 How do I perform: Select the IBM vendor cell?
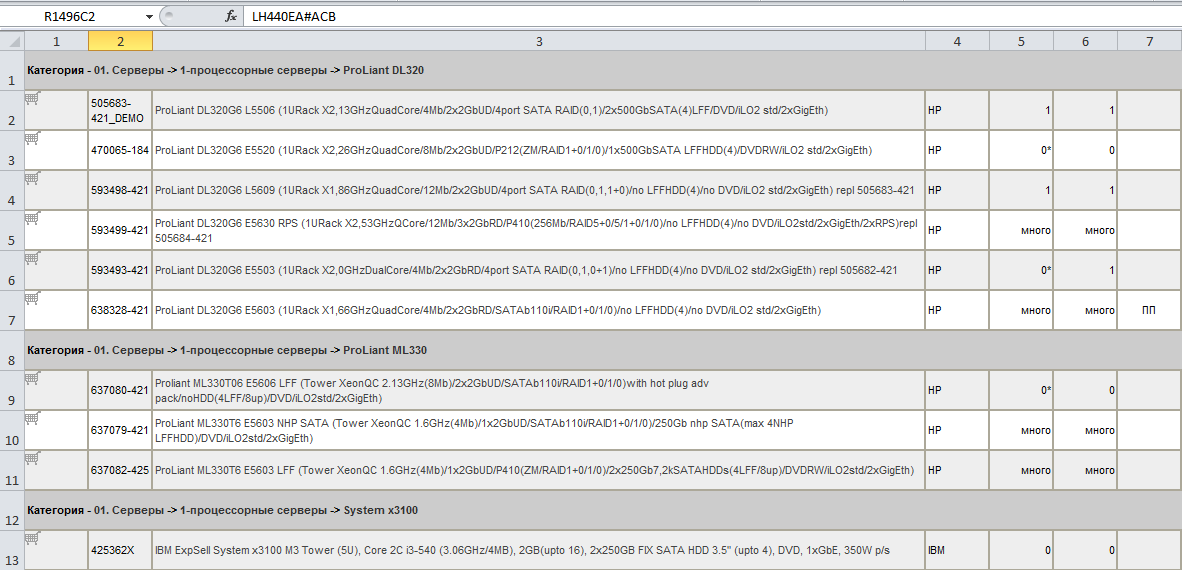[957, 550]
